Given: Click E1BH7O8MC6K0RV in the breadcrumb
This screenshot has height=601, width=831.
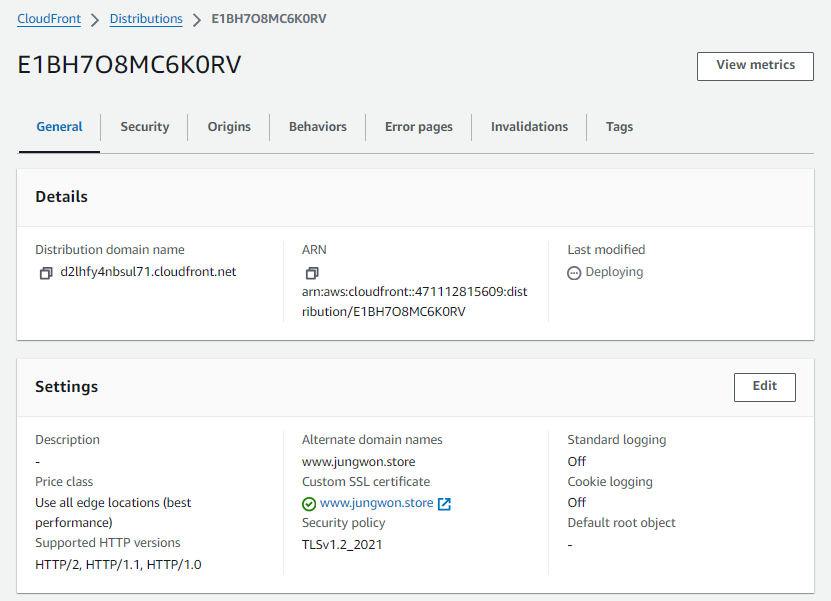Looking at the screenshot, I should [x=269, y=19].
